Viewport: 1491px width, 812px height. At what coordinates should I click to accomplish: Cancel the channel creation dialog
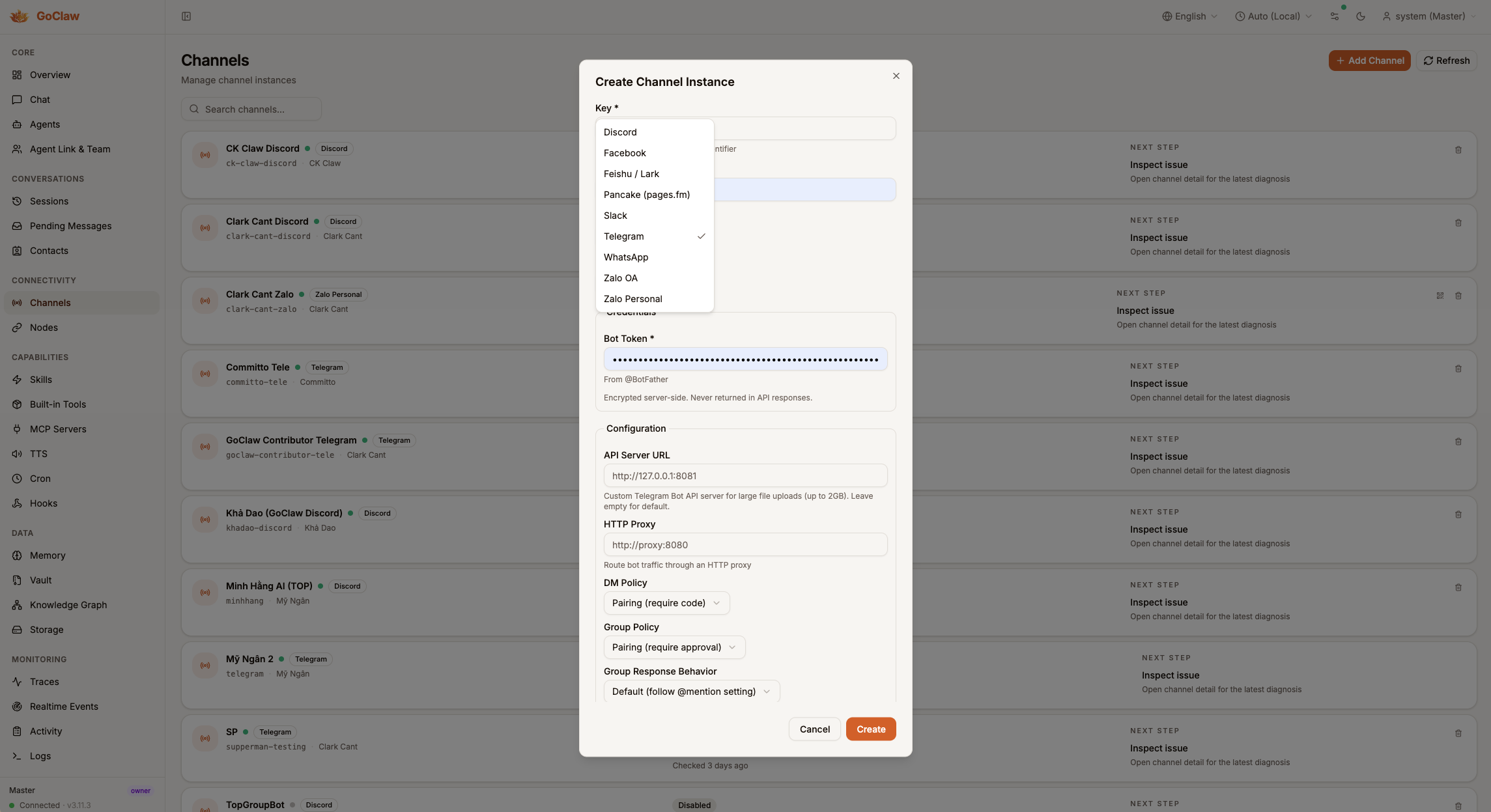coord(815,729)
